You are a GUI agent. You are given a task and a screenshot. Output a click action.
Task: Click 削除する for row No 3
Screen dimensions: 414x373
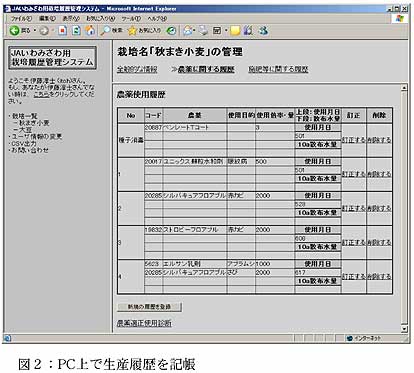click(x=379, y=243)
